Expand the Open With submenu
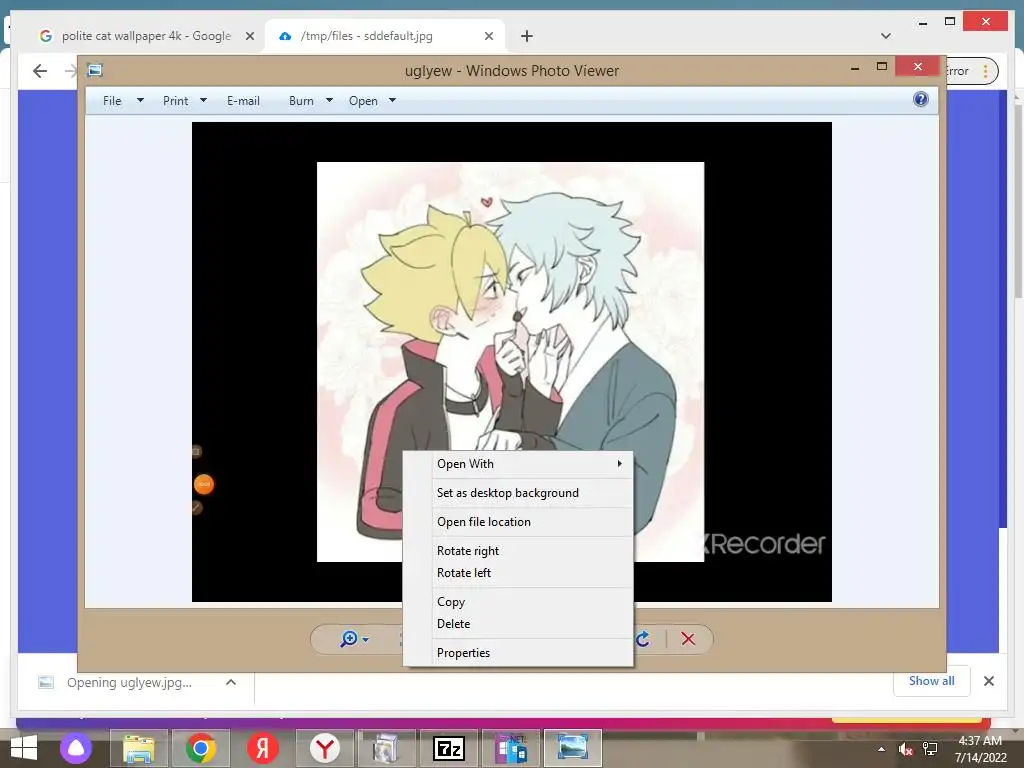The width and height of the screenshot is (1024, 768). click(x=532, y=464)
